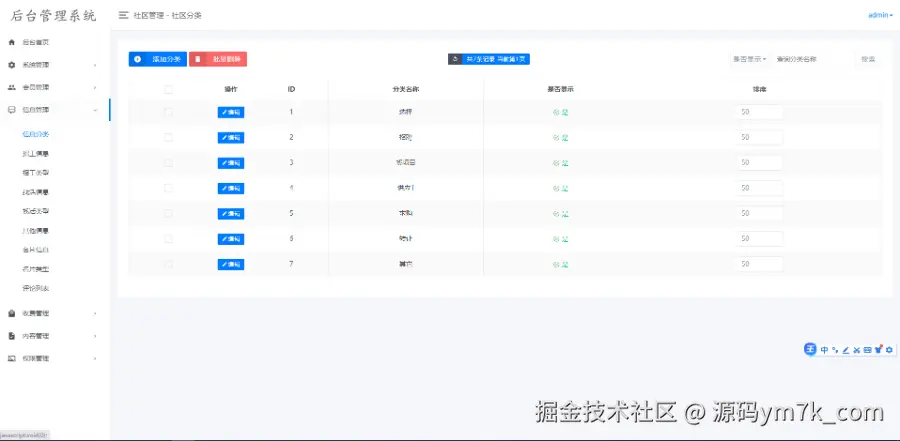
Task: Click the bag icon for 收费管理
Action: [x=11, y=314]
